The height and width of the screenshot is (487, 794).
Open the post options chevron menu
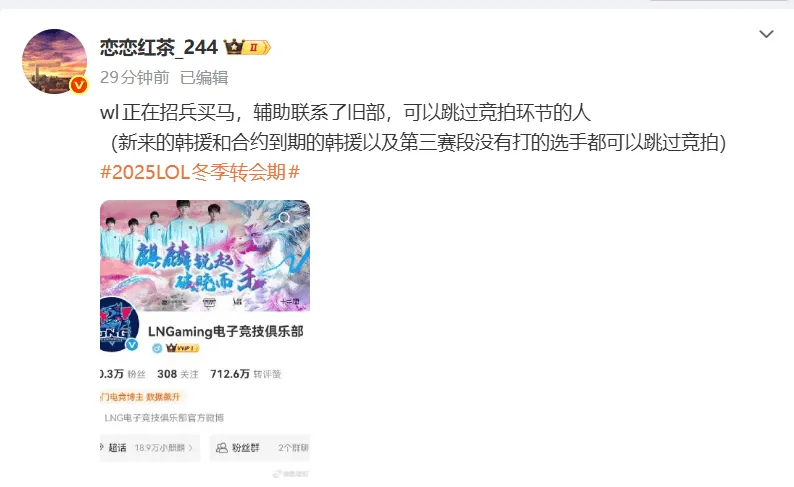(x=766, y=34)
